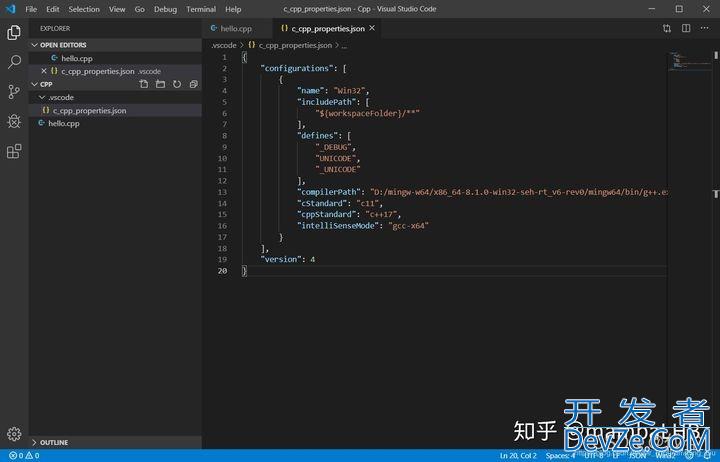Open the editor More Actions ellipsis
The width and height of the screenshot is (720, 462).
704,28
